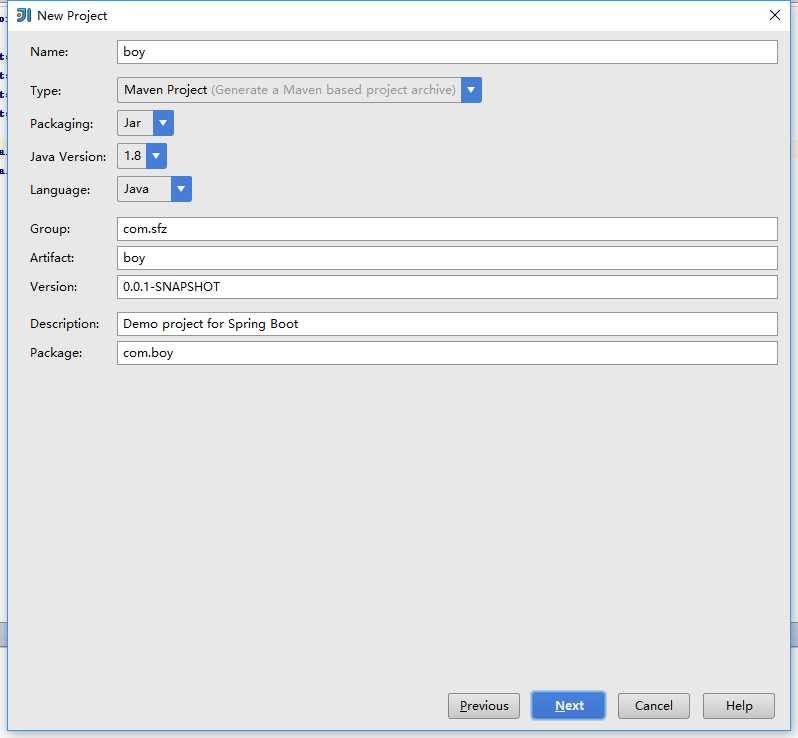Viewport: 798px width, 738px height.
Task: Expand the Java Version dropdown showing 1.8
Action: tap(141, 156)
